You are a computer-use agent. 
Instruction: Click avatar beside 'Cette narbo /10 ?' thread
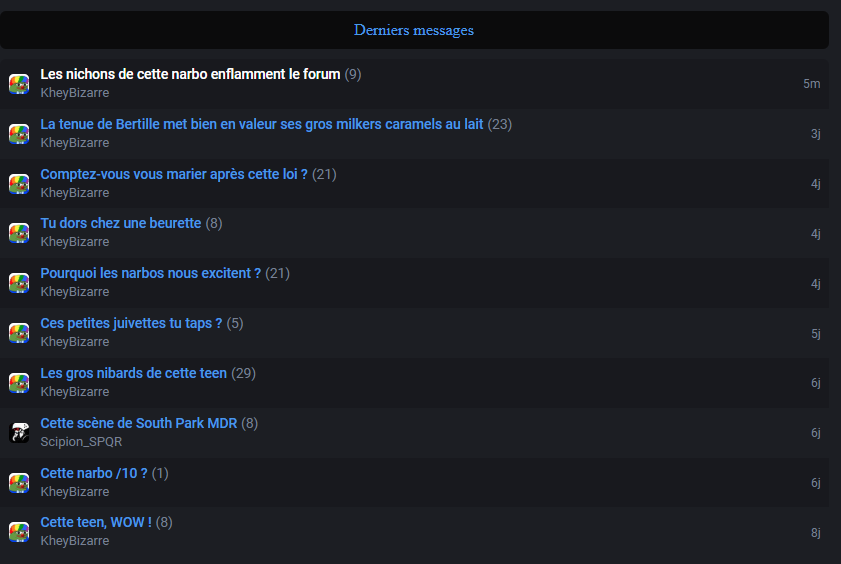click(x=19, y=483)
